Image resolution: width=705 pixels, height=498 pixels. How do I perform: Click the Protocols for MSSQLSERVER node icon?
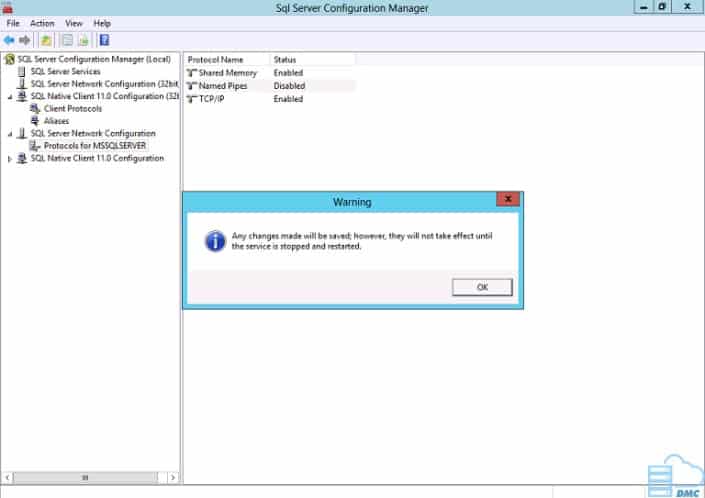coord(35,146)
